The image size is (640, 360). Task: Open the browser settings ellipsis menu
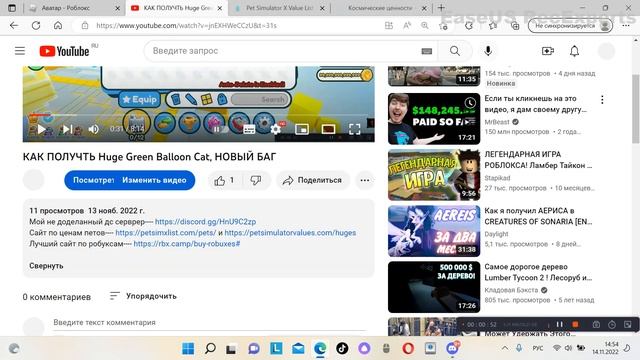click(x=626, y=25)
